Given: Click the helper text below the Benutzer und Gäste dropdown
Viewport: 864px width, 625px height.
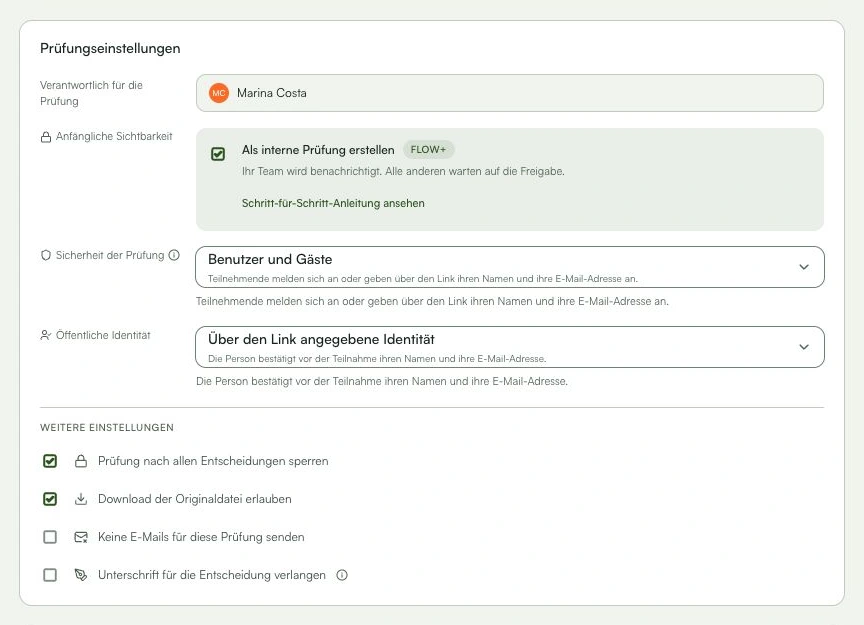Looking at the screenshot, I should [432, 301].
